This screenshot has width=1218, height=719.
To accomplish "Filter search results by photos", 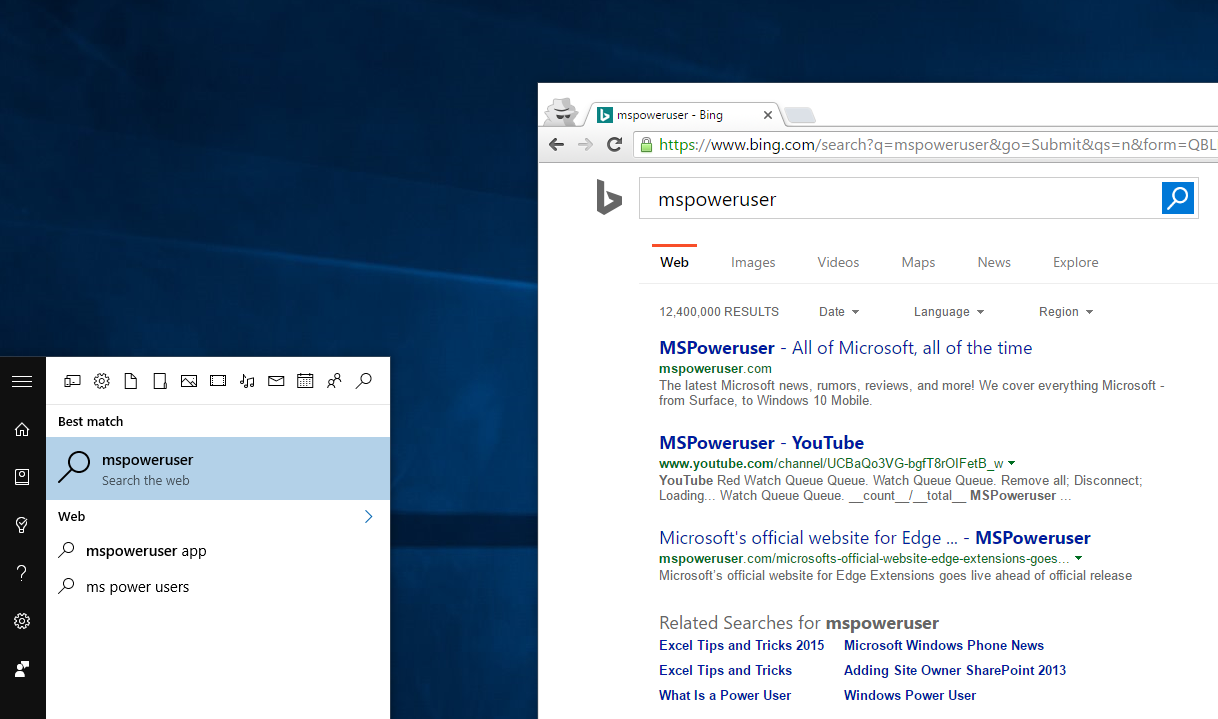I will pos(189,381).
